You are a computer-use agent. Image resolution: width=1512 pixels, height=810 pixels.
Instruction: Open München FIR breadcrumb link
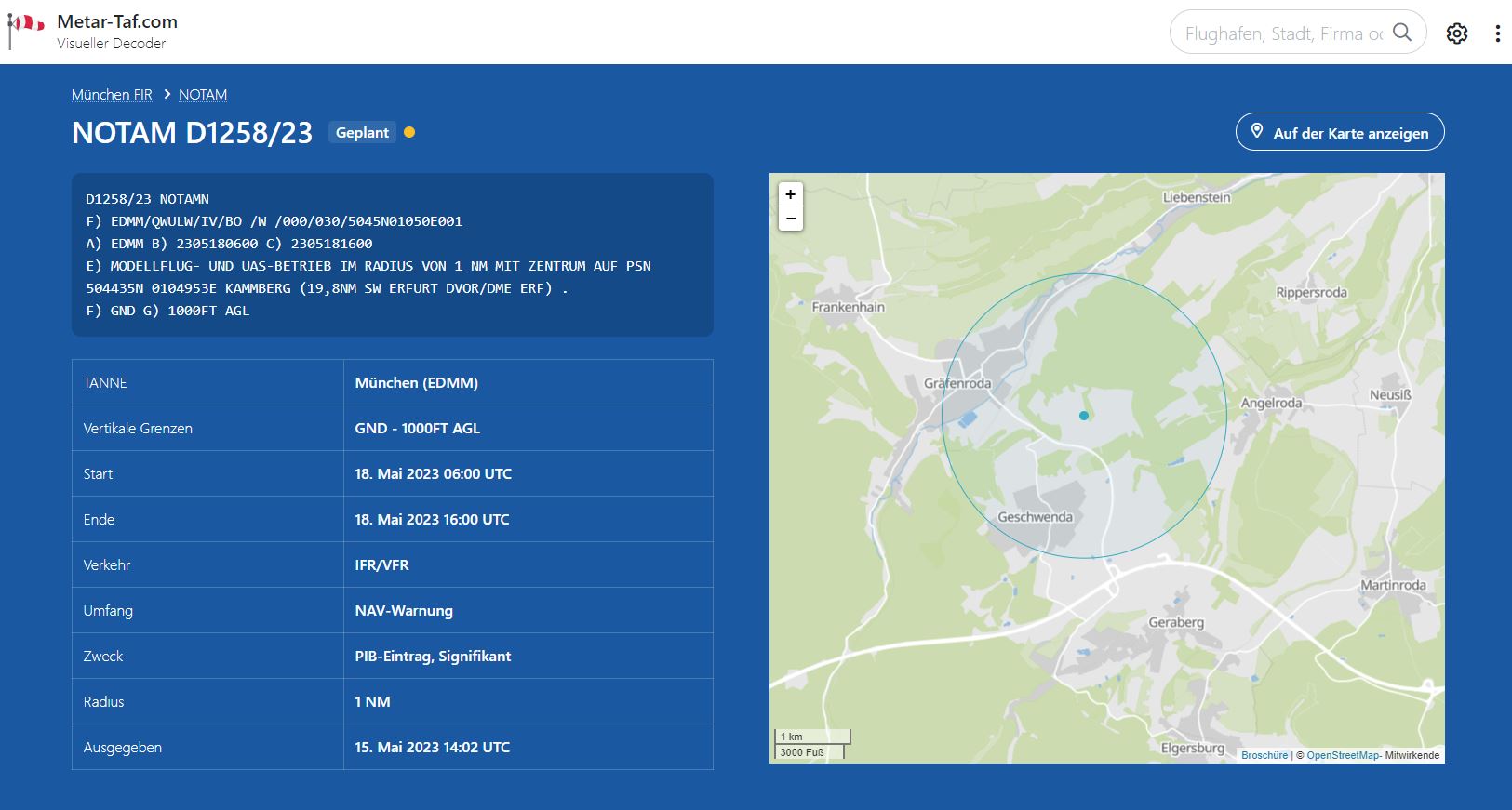[x=112, y=95]
